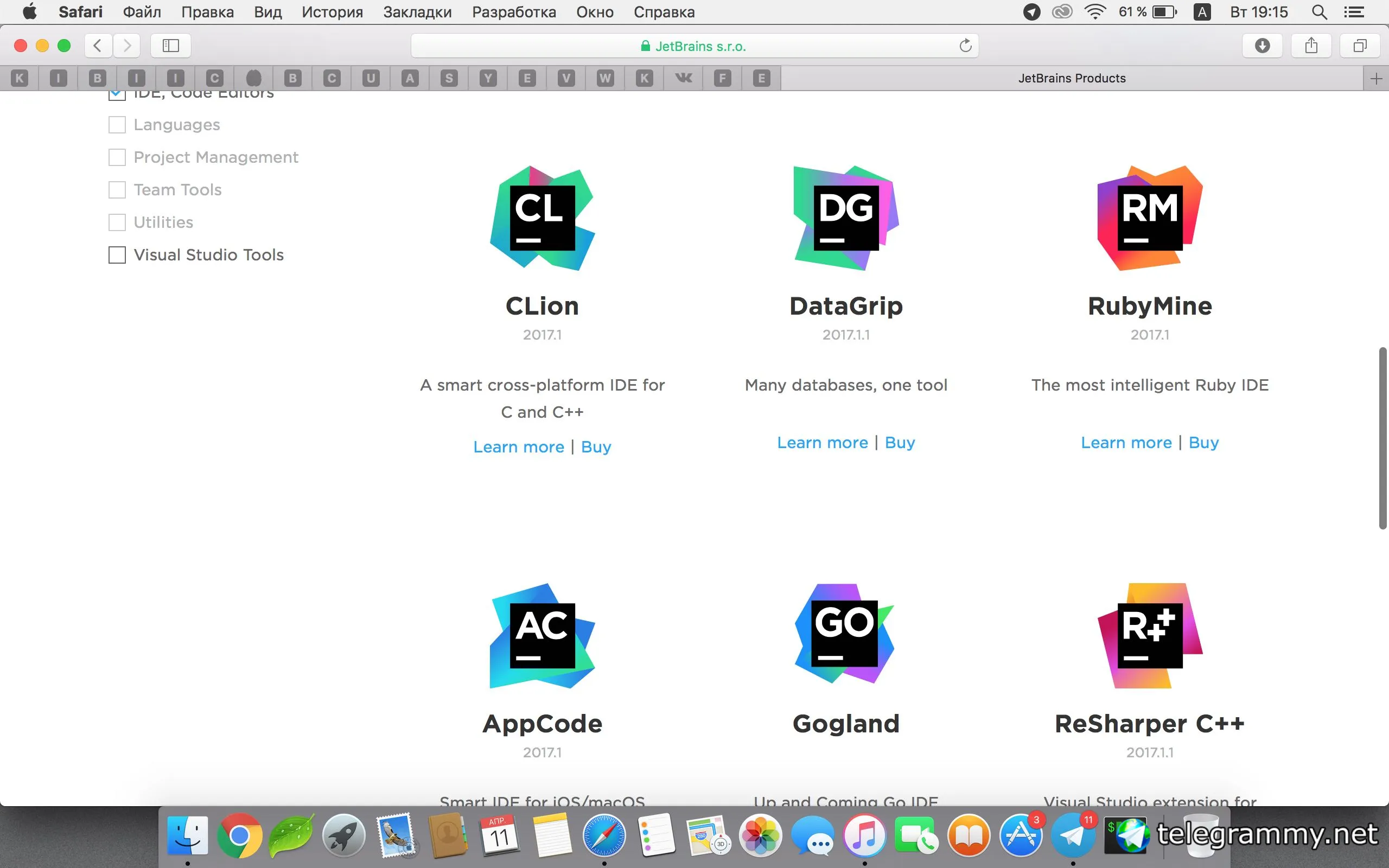Open the Закладки menu
Viewport: 1389px width, 868px height.
pyautogui.click(x=417, y=12)
